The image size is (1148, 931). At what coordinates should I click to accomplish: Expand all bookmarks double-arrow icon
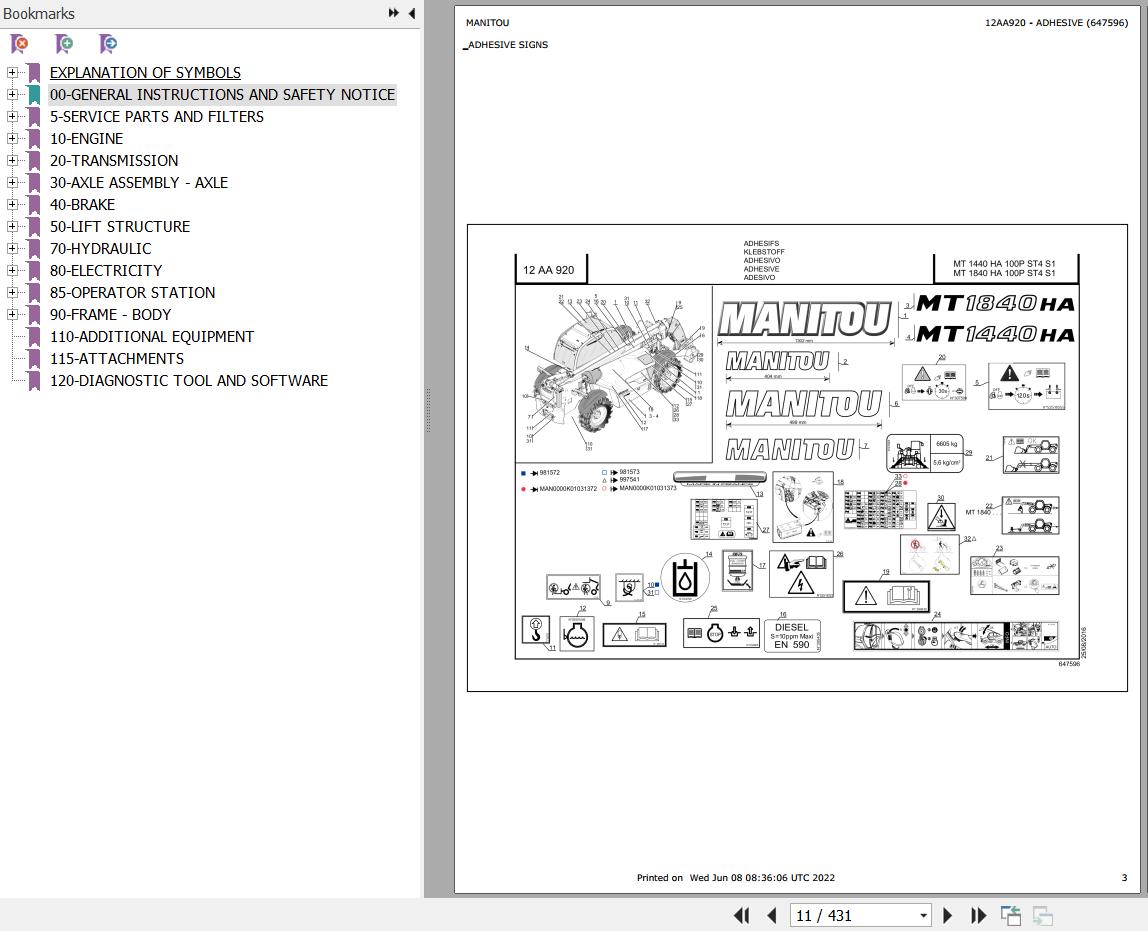pos(394,12)
